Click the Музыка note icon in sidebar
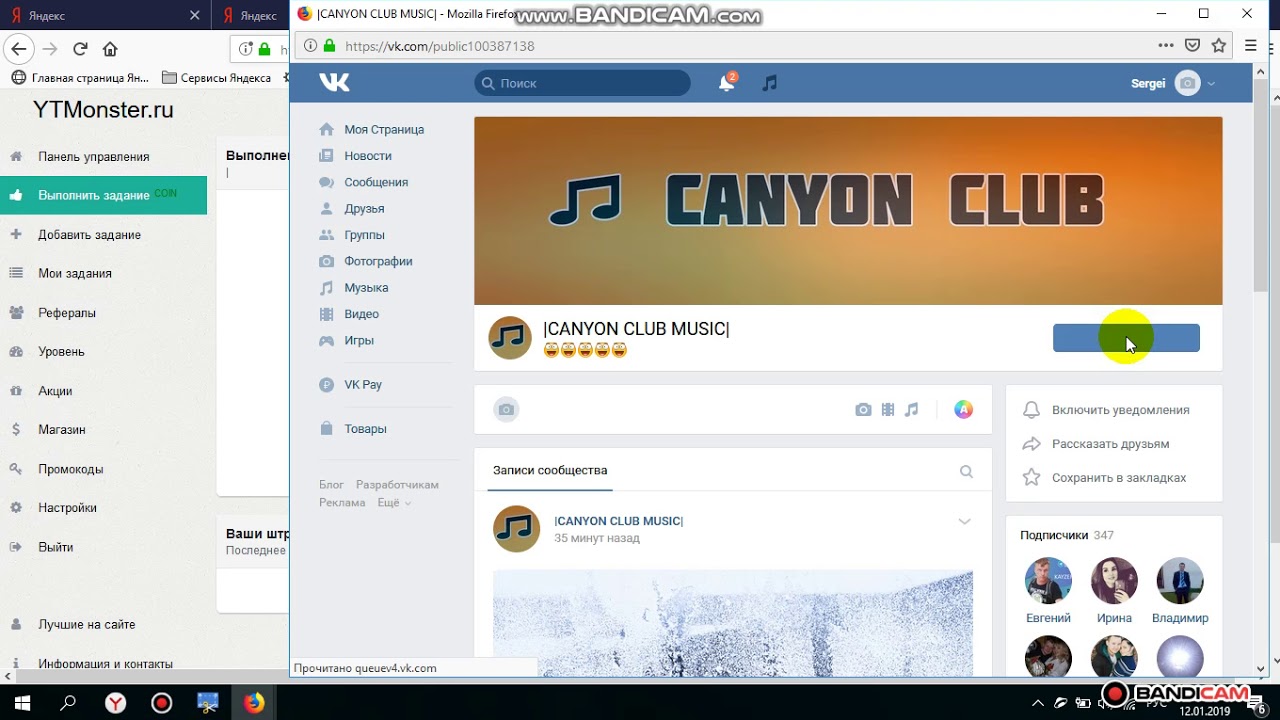1280x720 pixels. [326, 288]
